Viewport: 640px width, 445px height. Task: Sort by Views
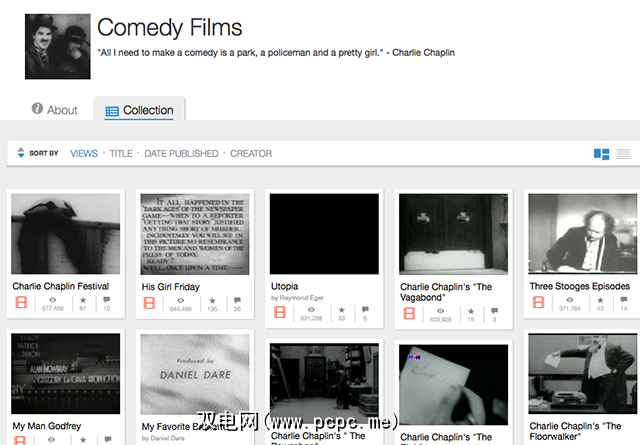84,154
